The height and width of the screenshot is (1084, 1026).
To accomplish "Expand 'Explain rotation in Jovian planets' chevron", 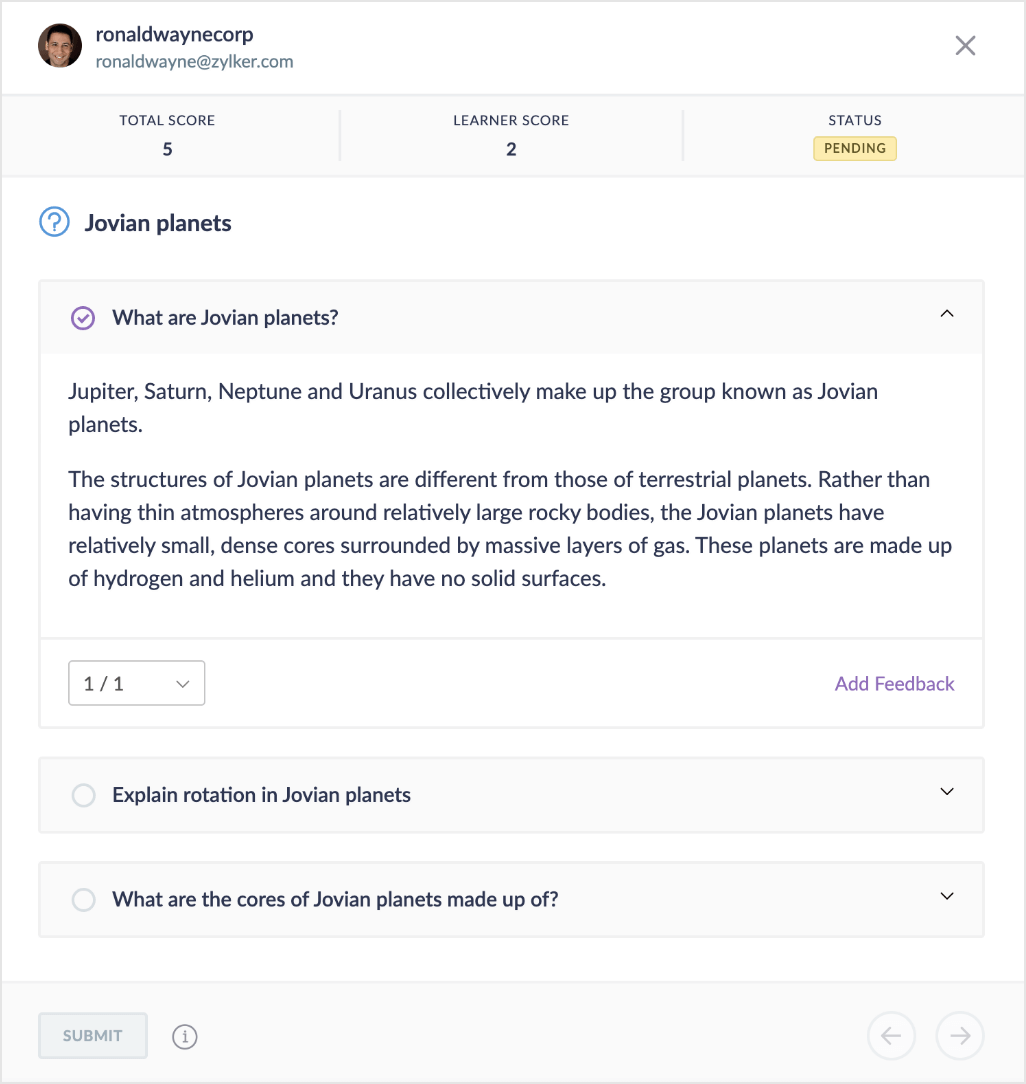I will [947, 792].
